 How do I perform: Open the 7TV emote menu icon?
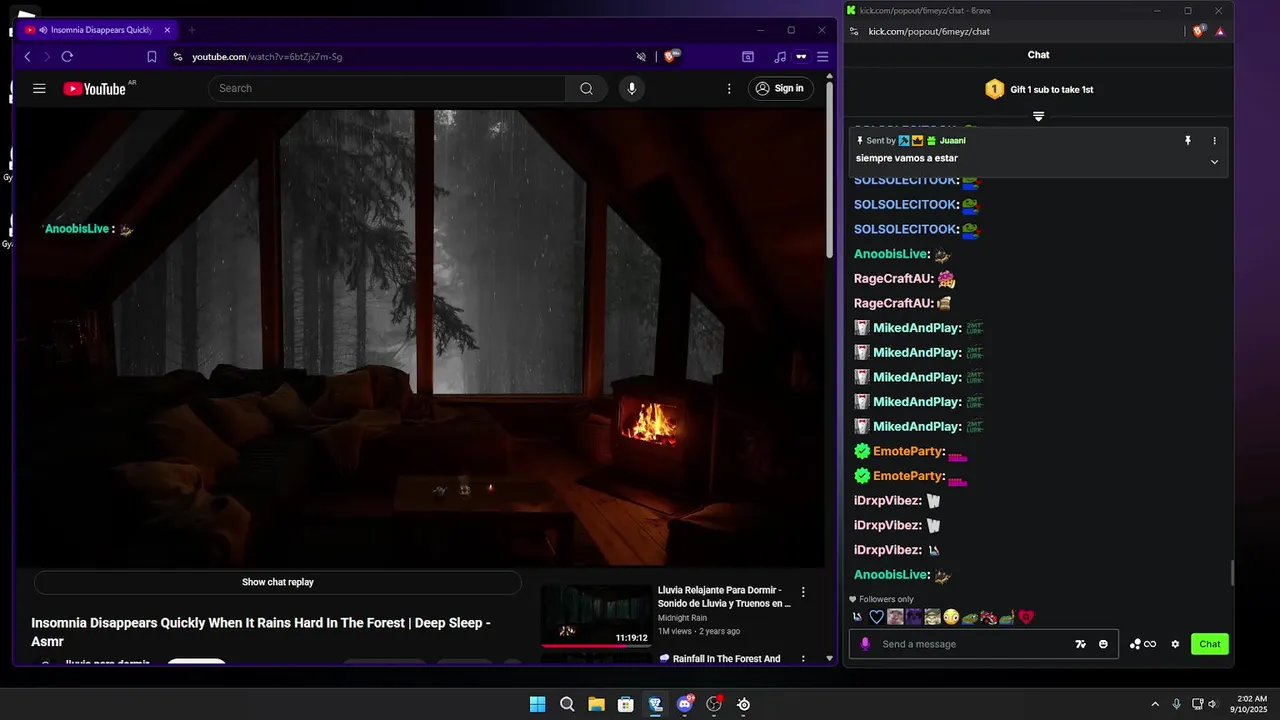tap(1081, 644)
